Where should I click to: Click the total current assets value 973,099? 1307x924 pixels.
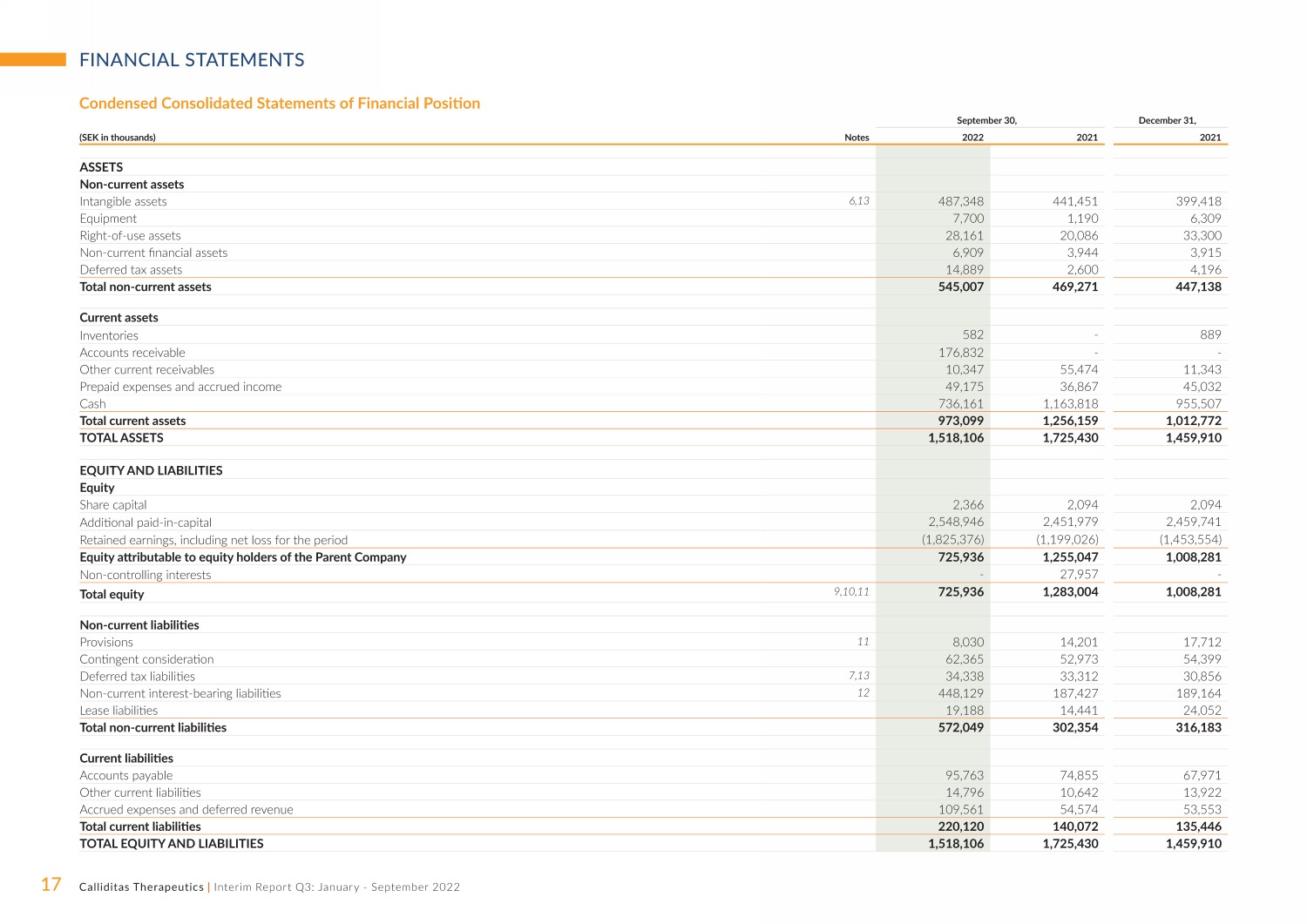[960, 421]
